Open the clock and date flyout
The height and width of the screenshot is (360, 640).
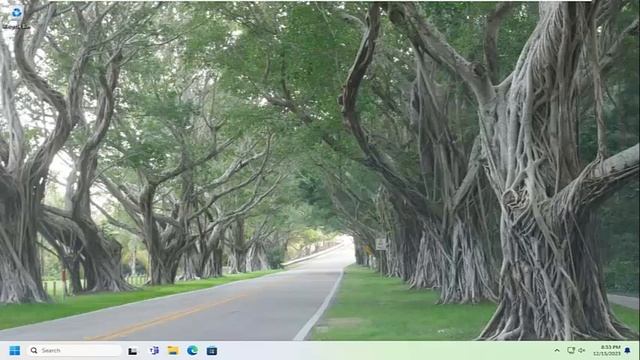[x=607, y=351]
